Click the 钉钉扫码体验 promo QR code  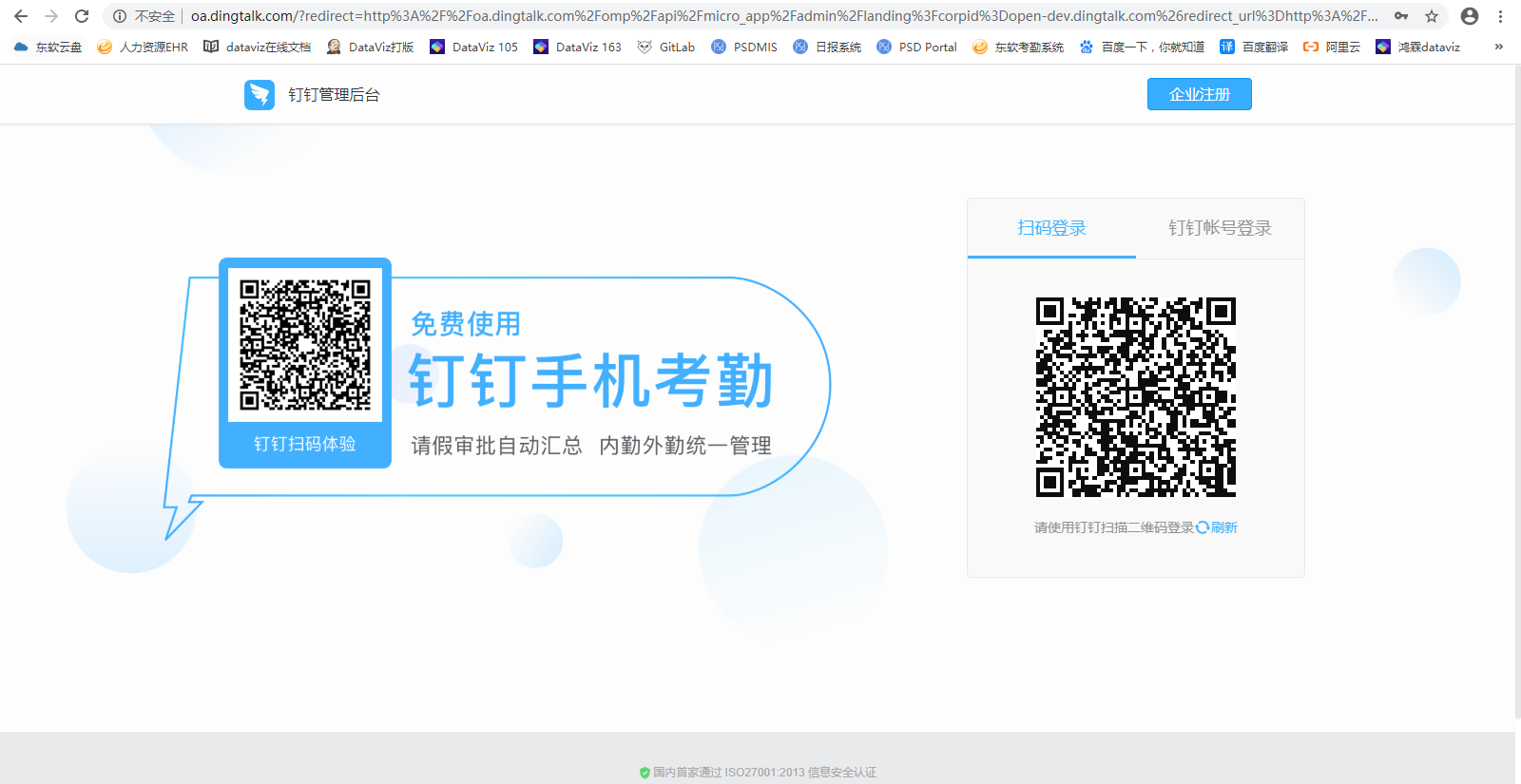(305, 345)
